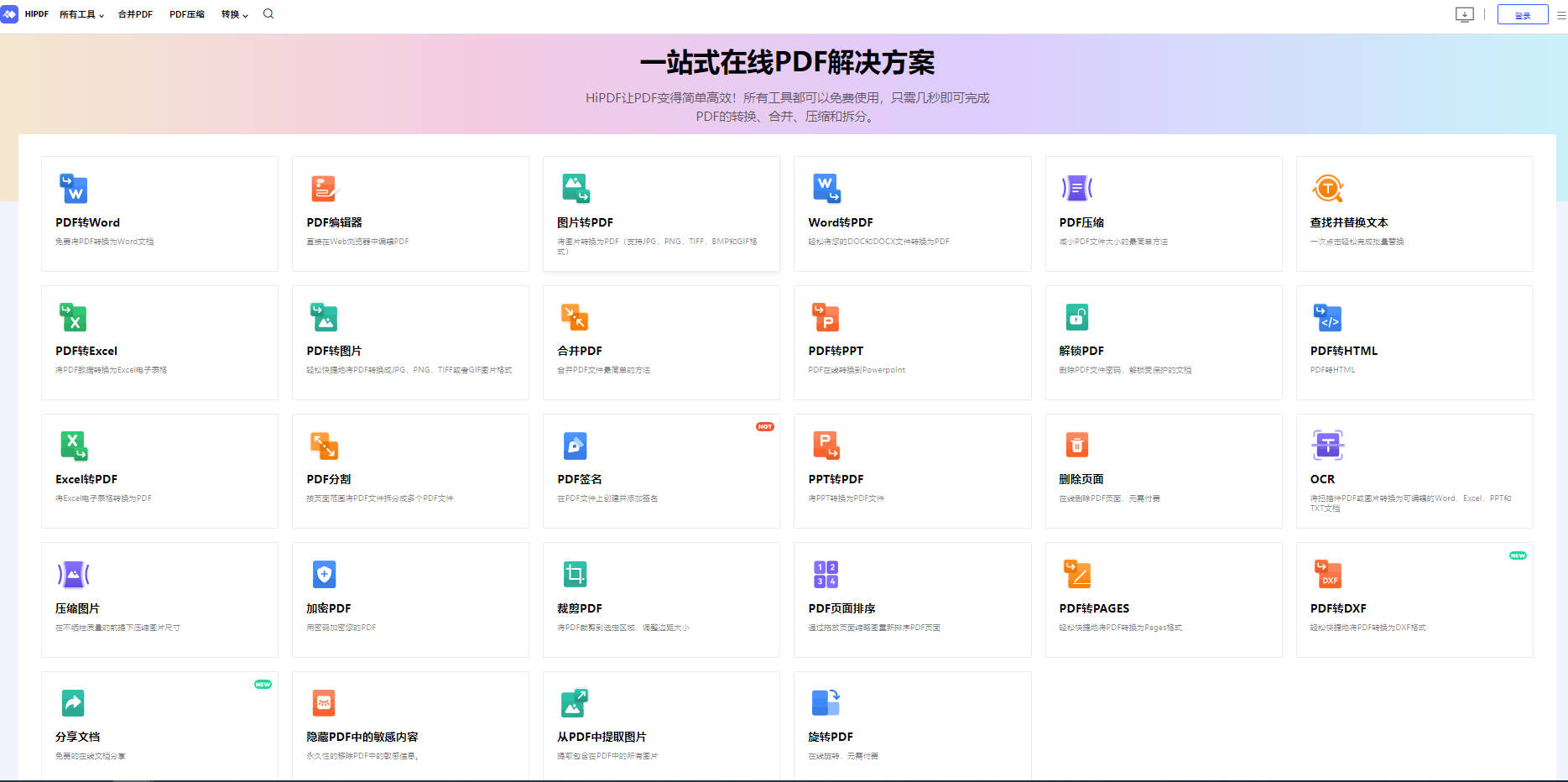Click the PDF编辑器 icon

(324, 188)
